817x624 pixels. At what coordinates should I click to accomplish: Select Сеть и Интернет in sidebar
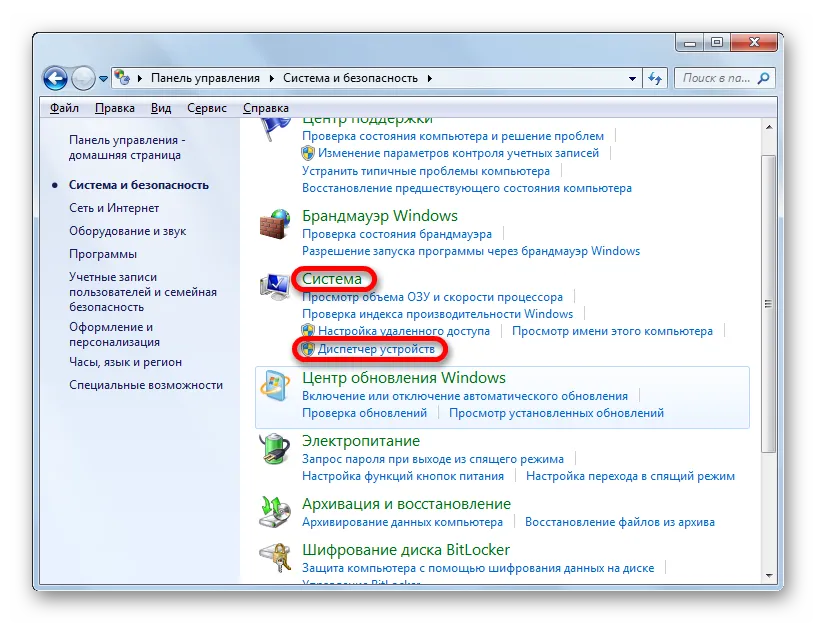114,208
